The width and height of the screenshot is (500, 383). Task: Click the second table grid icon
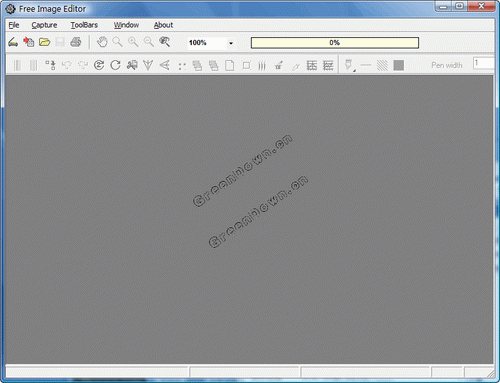coord(328,65)
